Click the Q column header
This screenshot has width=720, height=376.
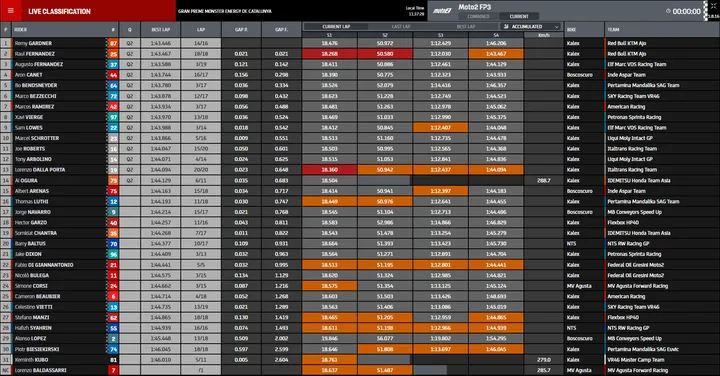coord(129,29)
